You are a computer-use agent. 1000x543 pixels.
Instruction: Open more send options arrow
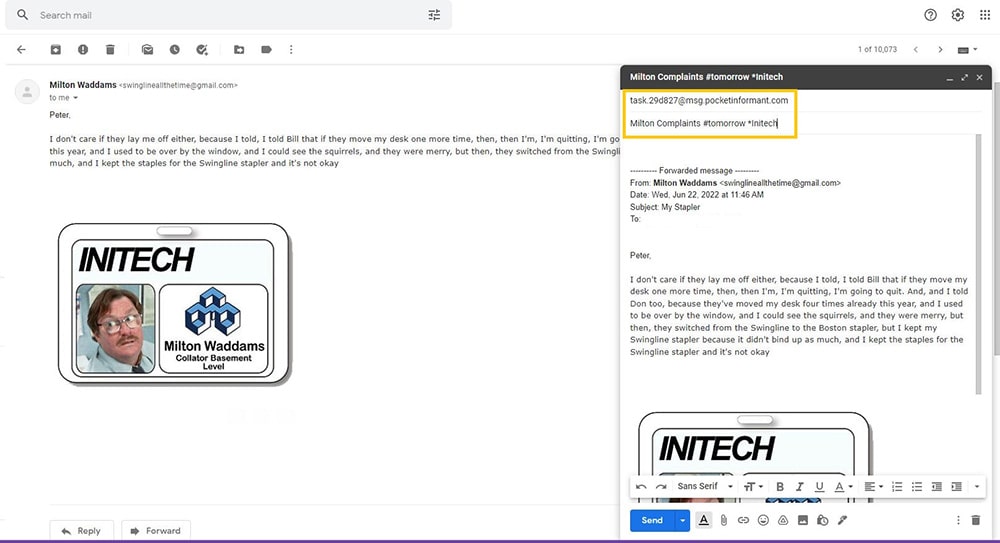click(x=682, y=520)
